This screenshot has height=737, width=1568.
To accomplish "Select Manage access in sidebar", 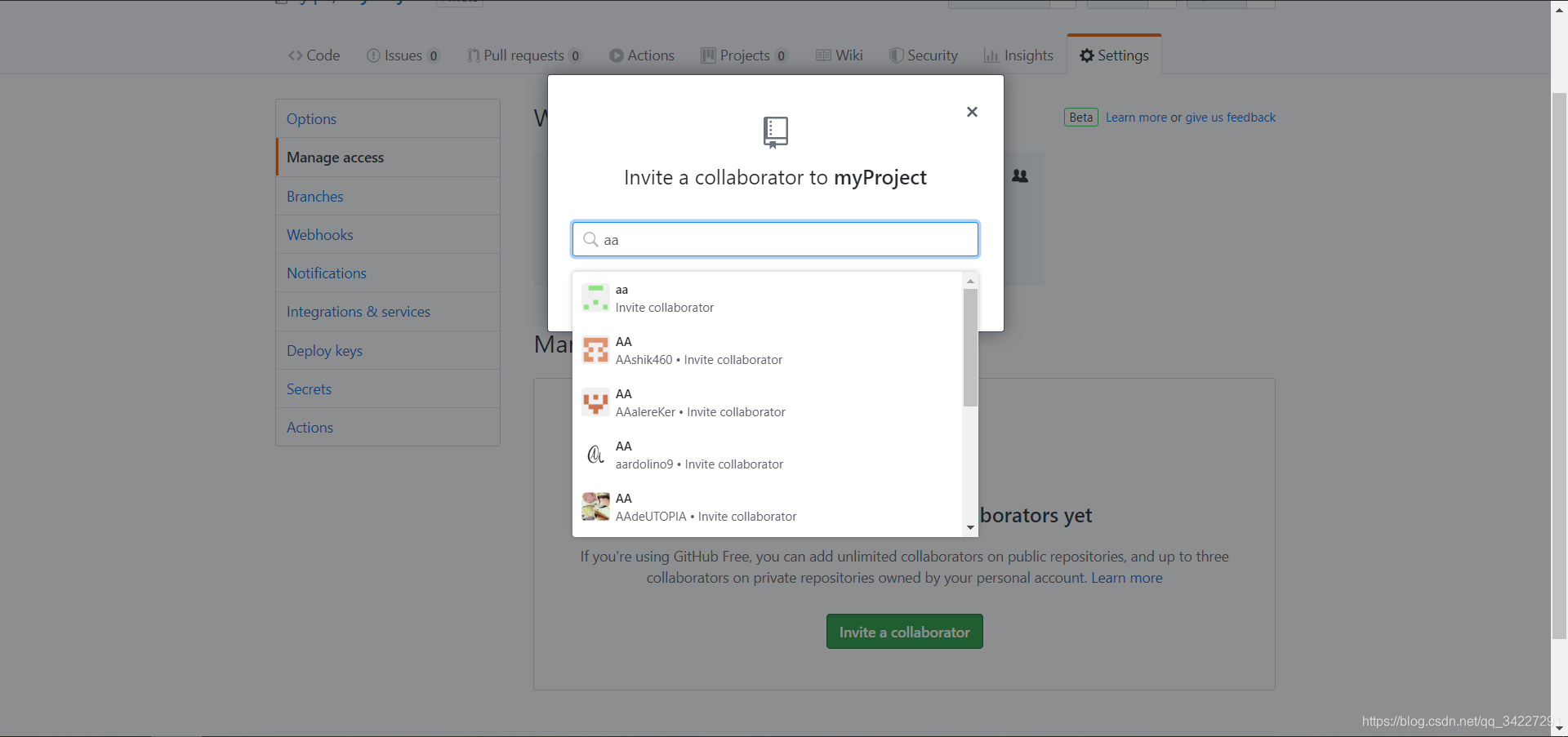I will pos(388,158).
